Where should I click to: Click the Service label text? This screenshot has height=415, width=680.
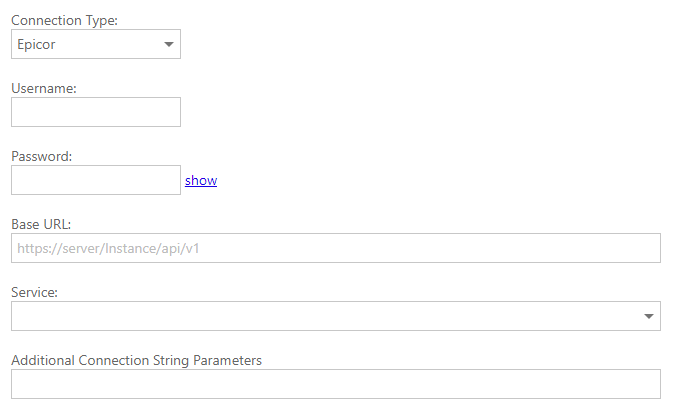coord(34,292)
